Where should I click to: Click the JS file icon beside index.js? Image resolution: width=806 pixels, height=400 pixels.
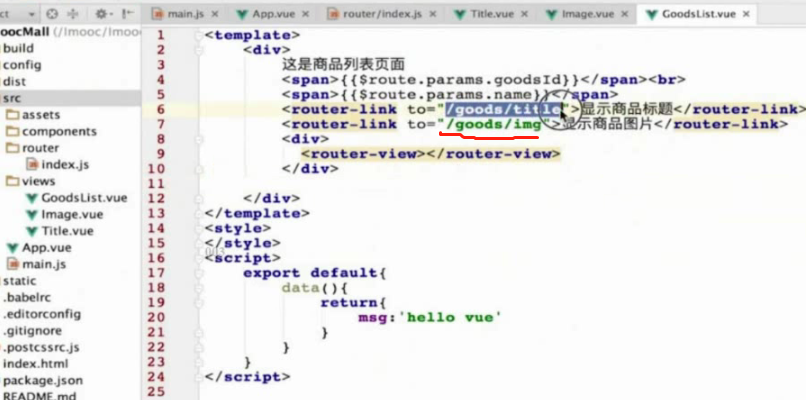[32, 165]
